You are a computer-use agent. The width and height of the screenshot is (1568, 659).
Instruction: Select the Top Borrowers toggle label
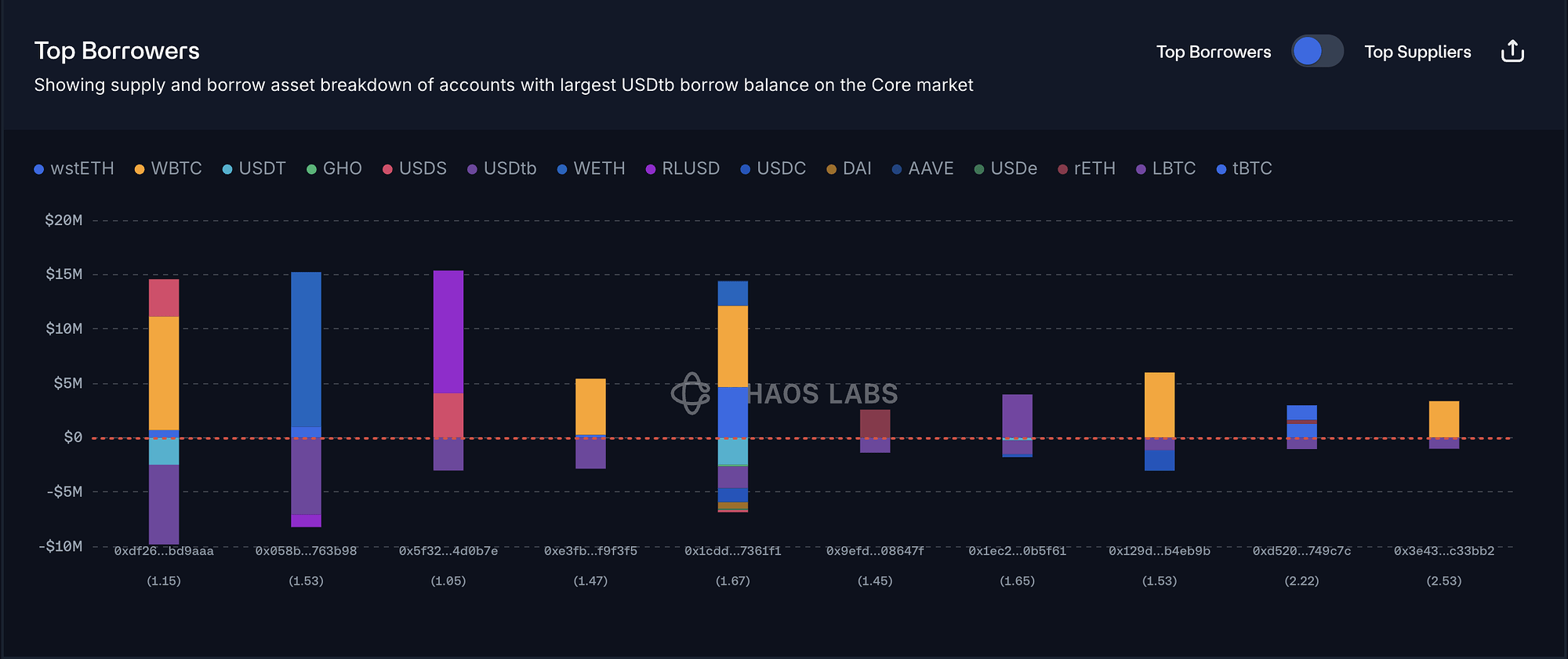[1213, 52]
